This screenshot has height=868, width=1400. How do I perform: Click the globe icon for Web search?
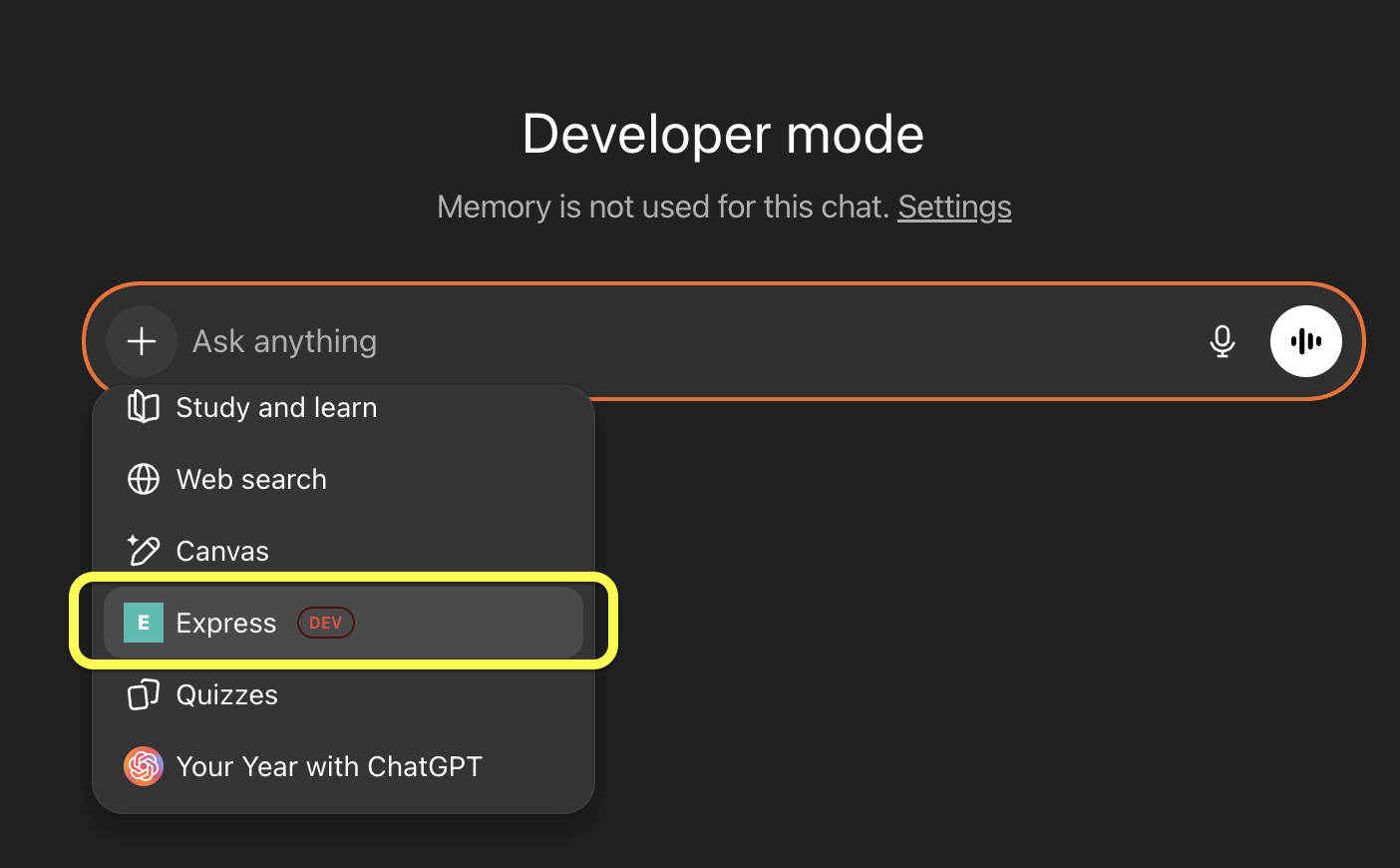click(144, 479)
